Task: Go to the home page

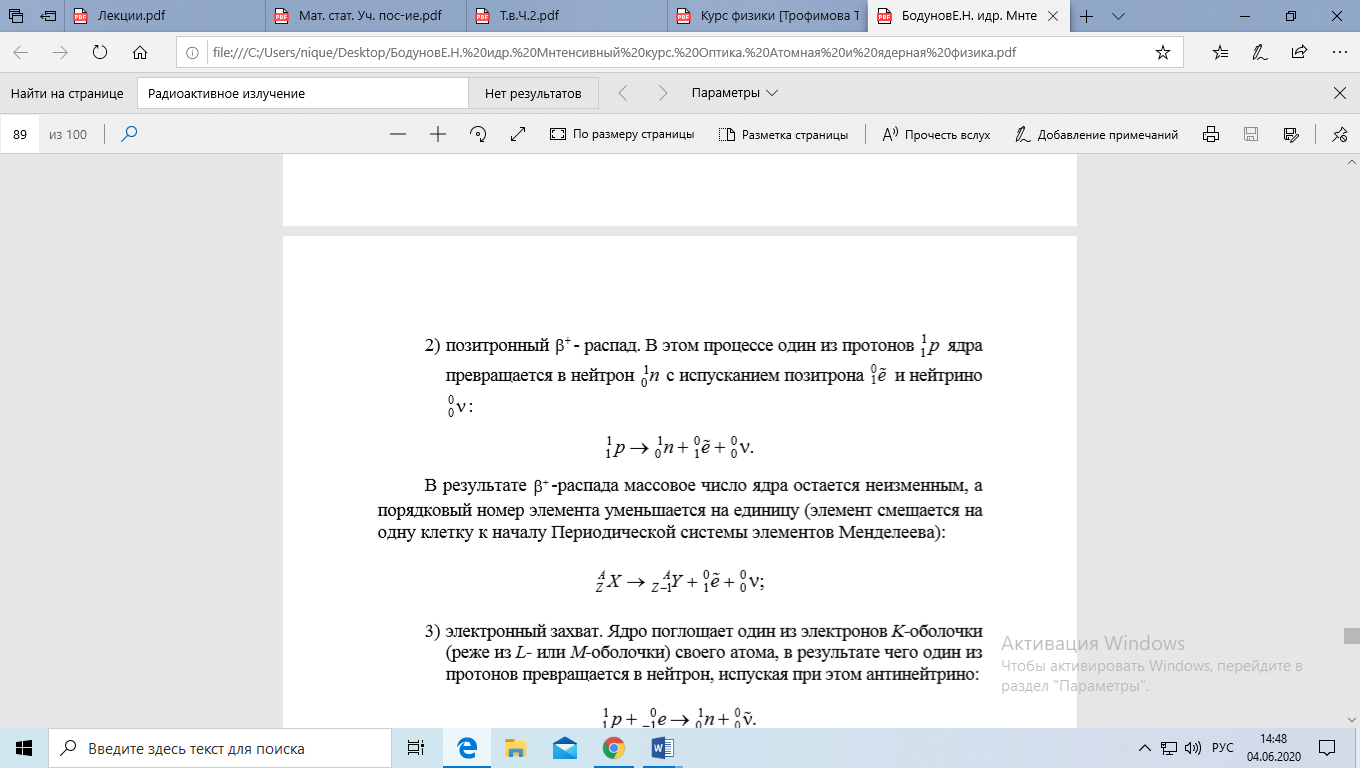Action: point(139,53)
